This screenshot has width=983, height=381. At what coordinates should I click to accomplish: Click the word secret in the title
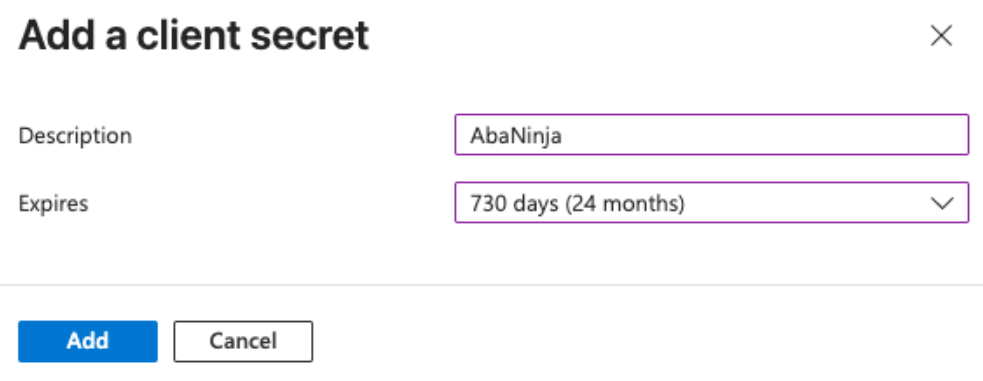click(x=310, y=36)
